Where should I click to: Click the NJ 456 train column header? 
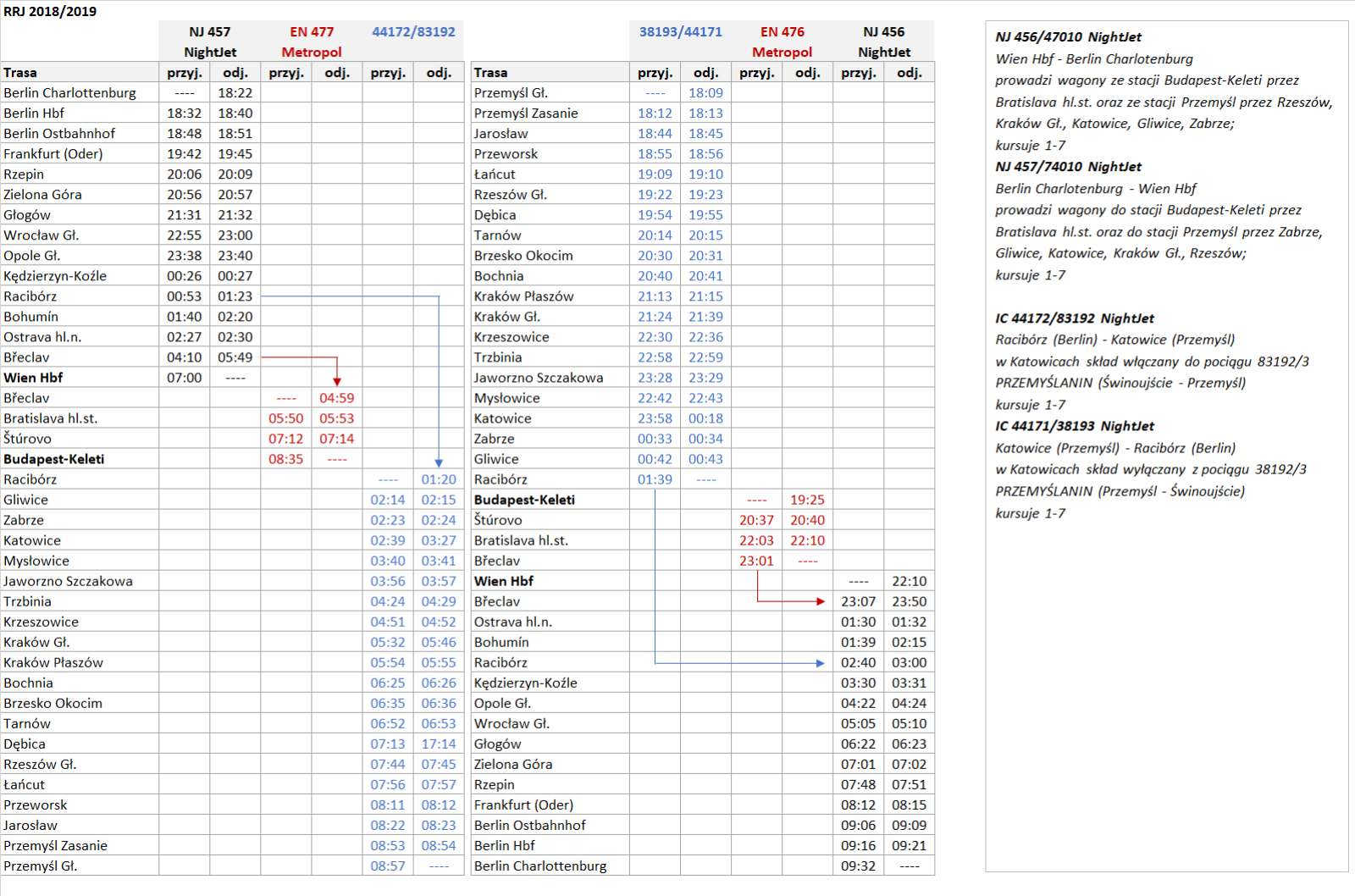tap(883, 32)
